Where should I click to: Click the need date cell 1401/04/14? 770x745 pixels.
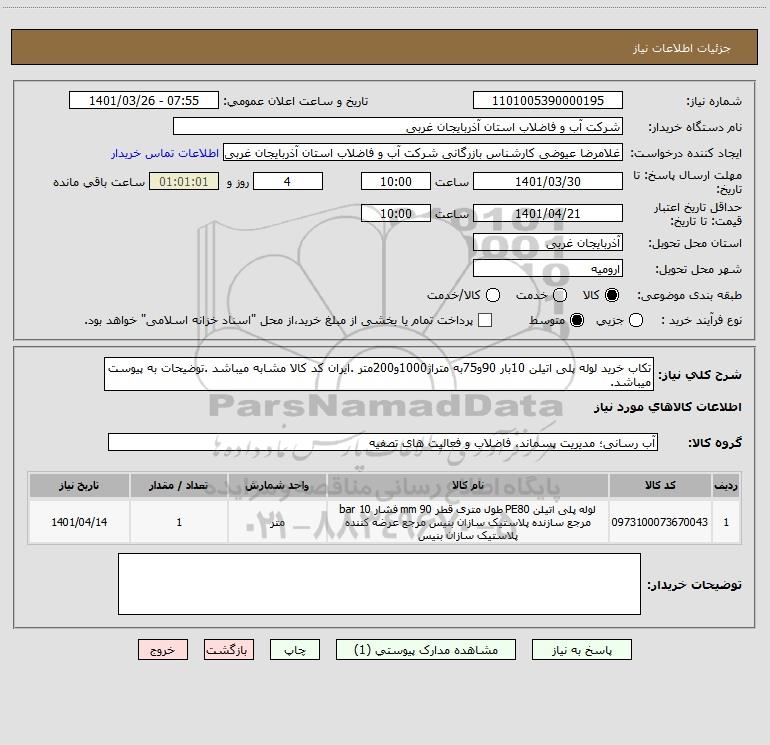point(79,522)
